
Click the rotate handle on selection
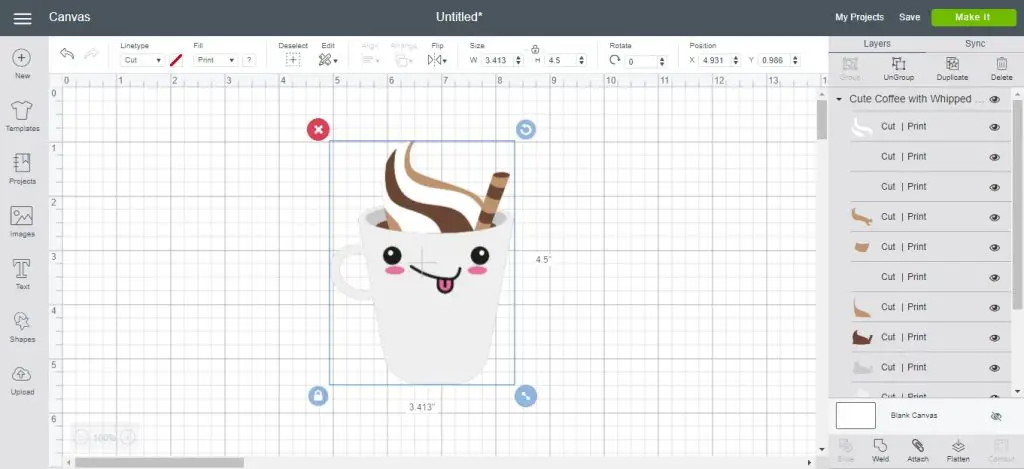526,129
